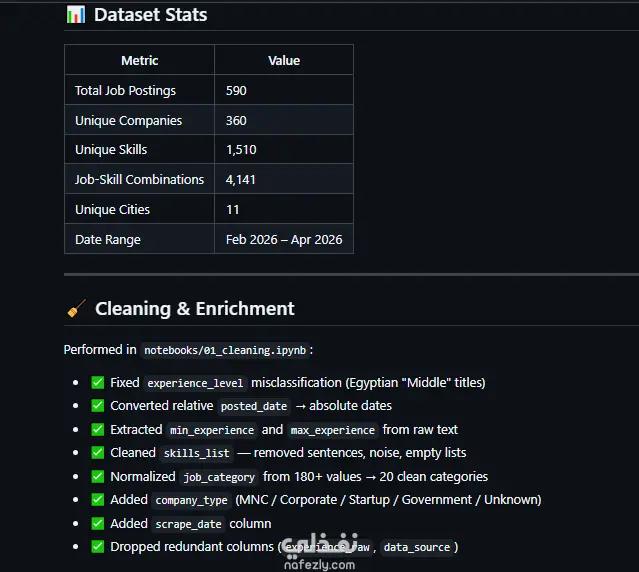
Task: Click the green checkmark next to Fixed experience_level
Action: 98,383
